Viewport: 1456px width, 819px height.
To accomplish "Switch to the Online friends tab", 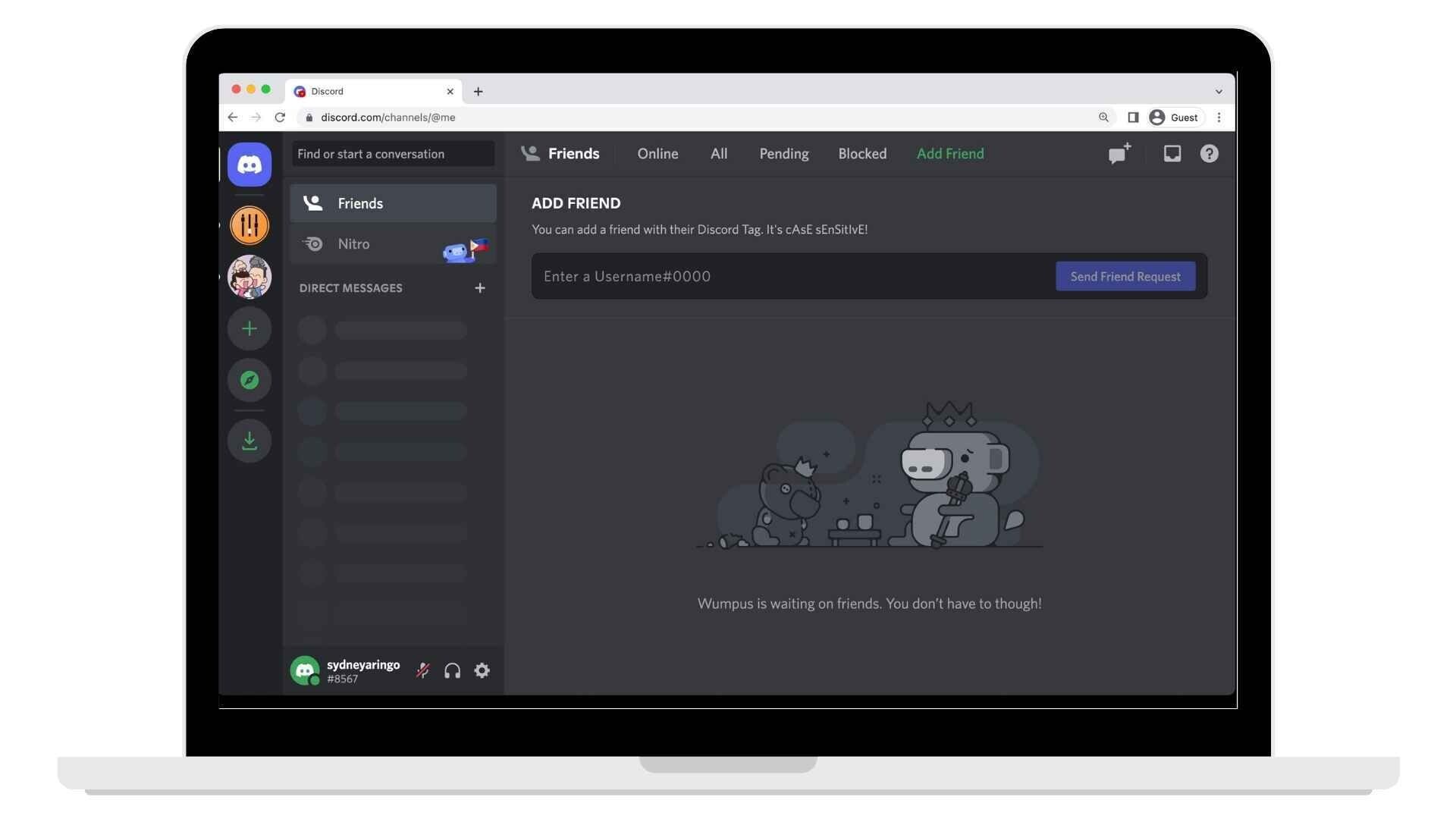I will tap(658, 154).
